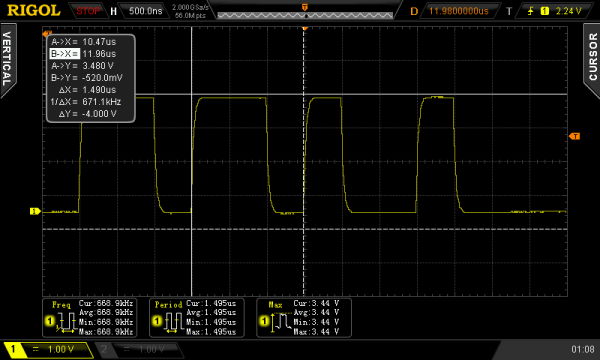
Task: Click the Max measurement label
Action: pyautogui.click(x=275, y=305)
